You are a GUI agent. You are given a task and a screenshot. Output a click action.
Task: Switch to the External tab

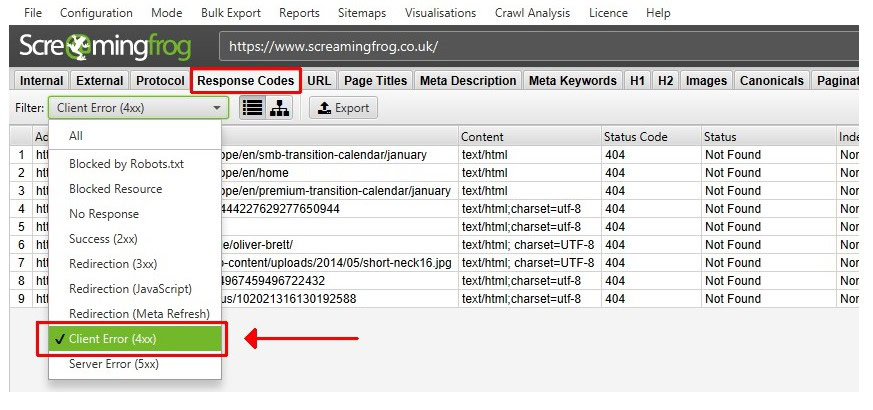100,81
